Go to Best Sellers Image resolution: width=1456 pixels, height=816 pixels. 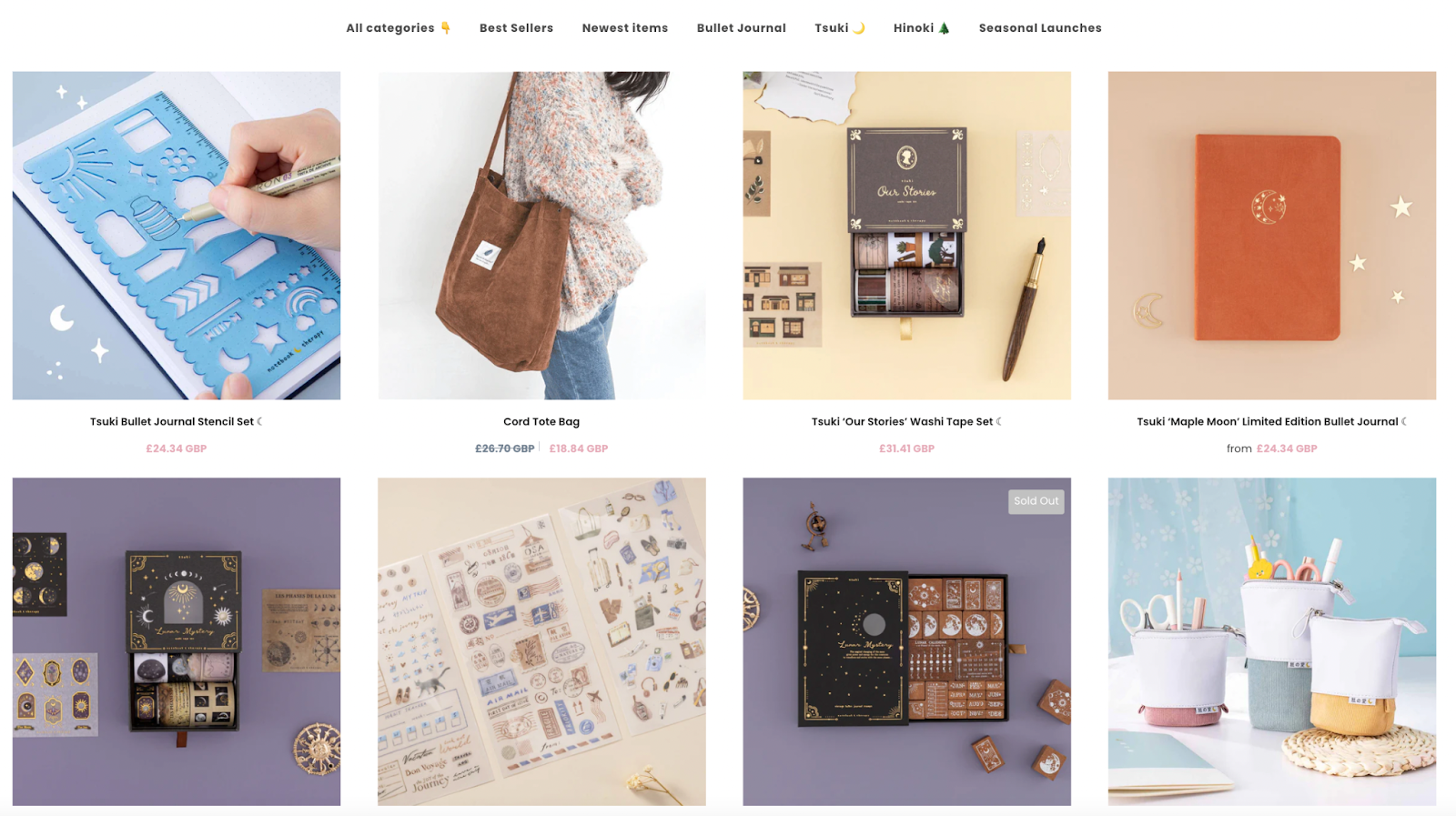[516, 28]
